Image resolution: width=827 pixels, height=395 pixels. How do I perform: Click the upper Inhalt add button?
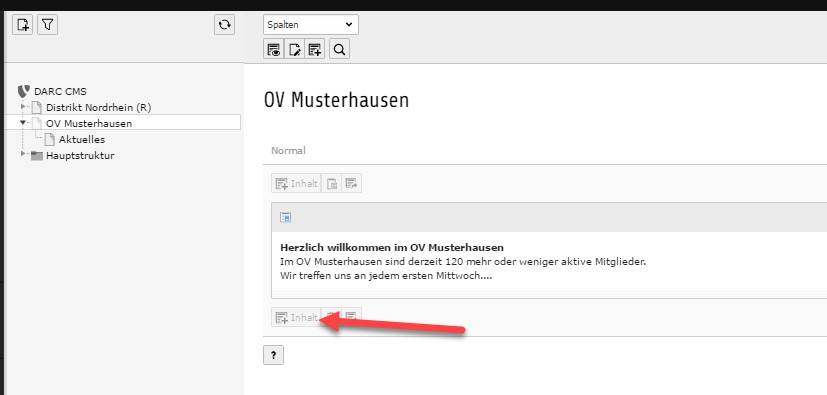[x=296, y=184]
